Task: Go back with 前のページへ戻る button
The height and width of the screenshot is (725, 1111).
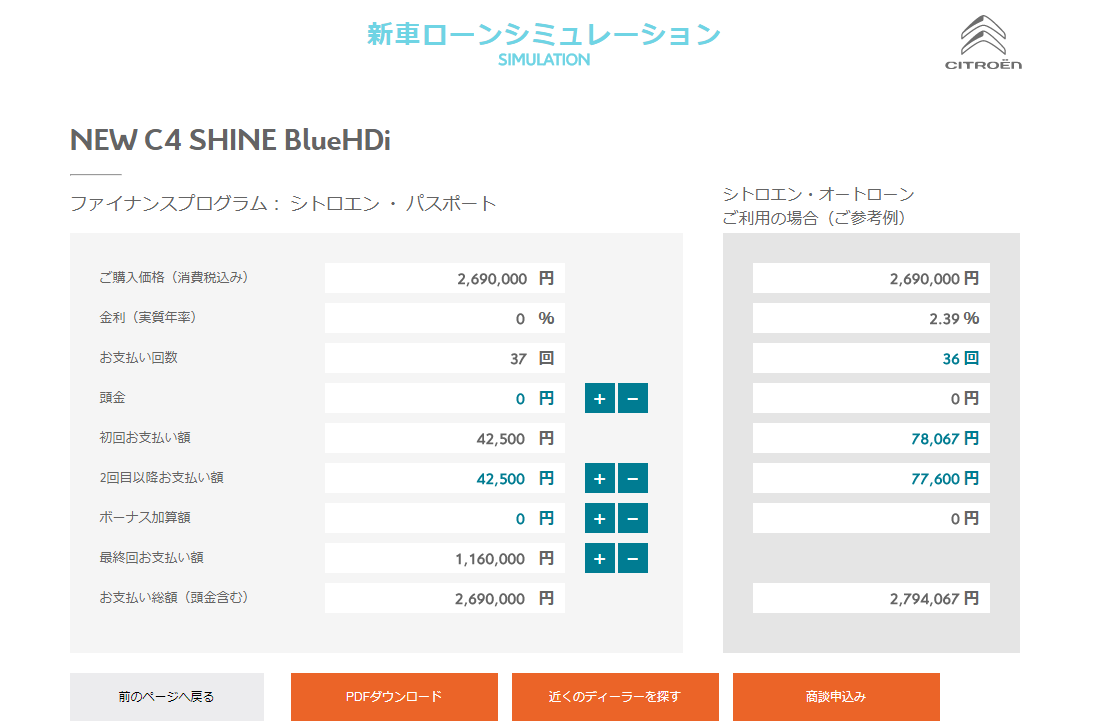Action: (x=167, y=696)
